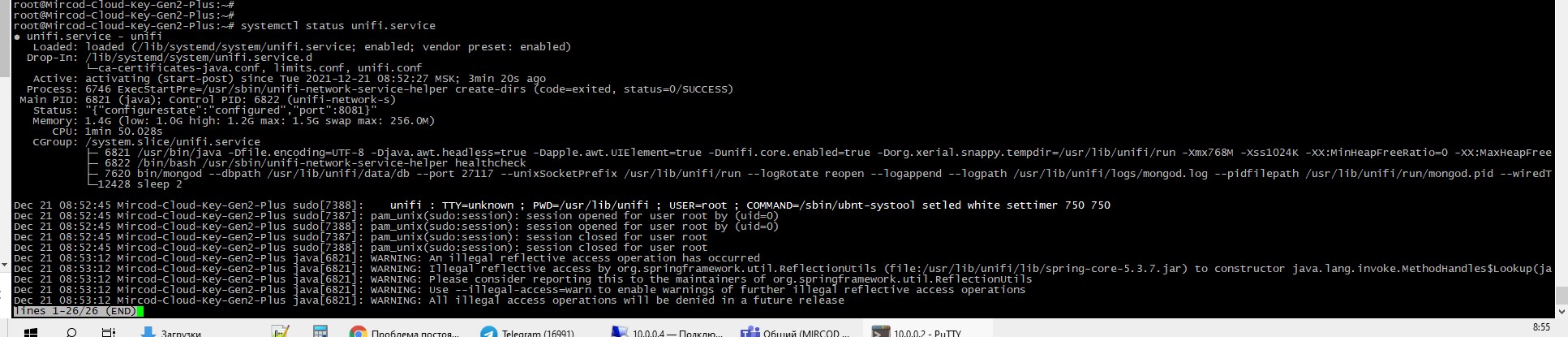Switch to Teams Общий (MIRCOD window

coord(796,332)
